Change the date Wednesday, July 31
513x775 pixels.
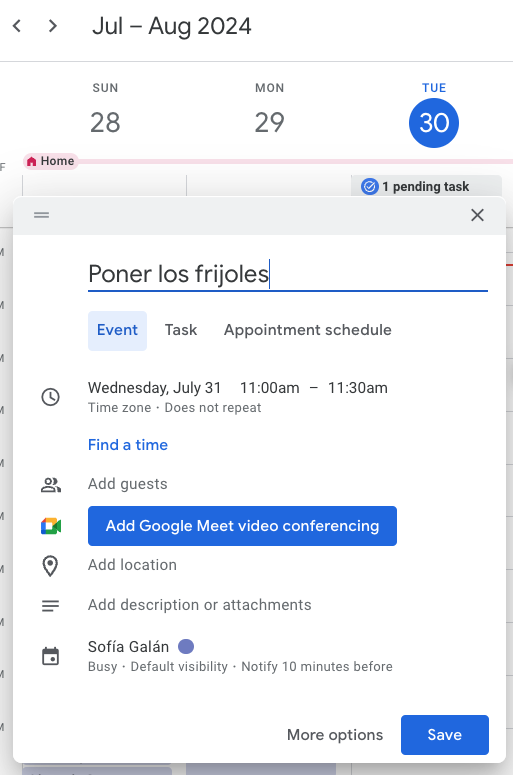point(154,388)
